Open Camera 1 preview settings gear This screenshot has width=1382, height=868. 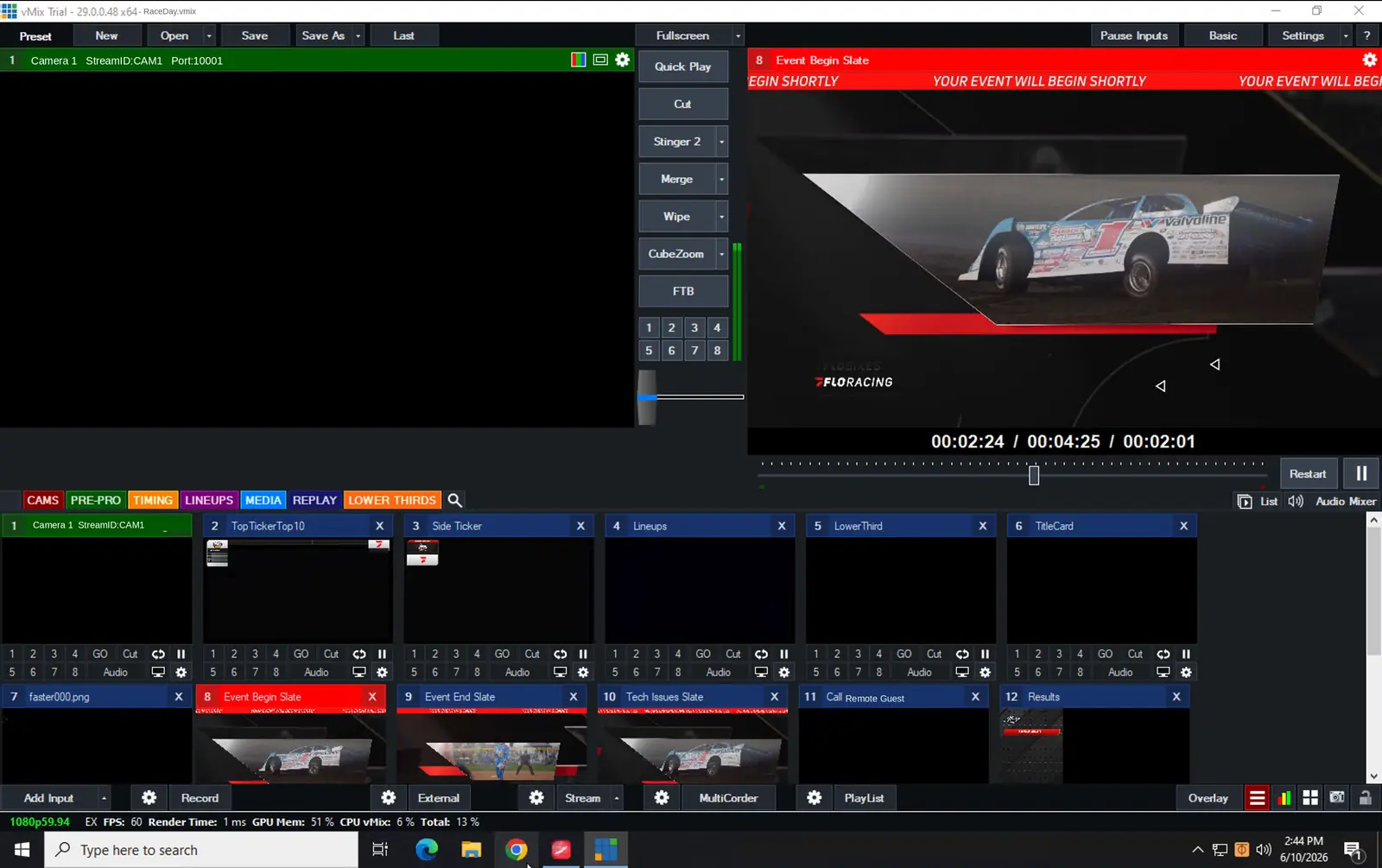click(x=622, y=60)
